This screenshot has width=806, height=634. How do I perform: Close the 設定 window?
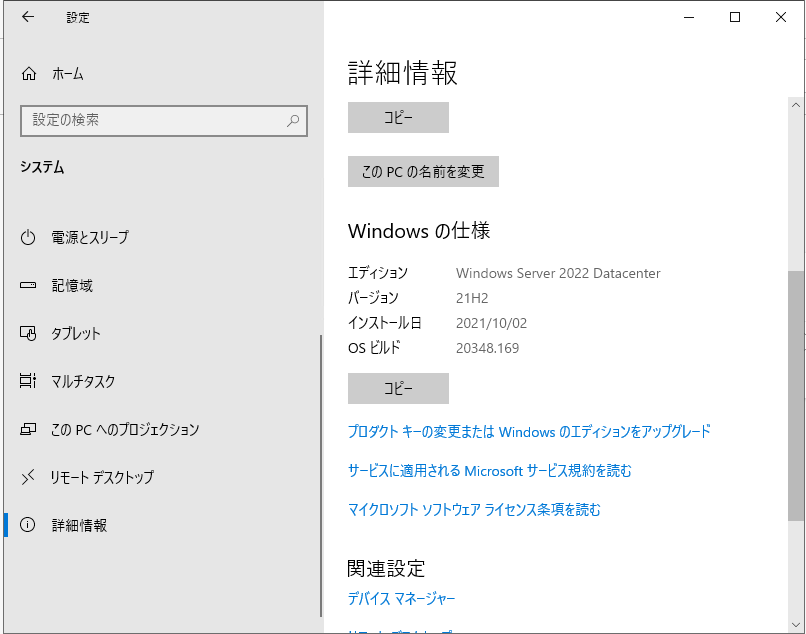(x=781, y=17)
